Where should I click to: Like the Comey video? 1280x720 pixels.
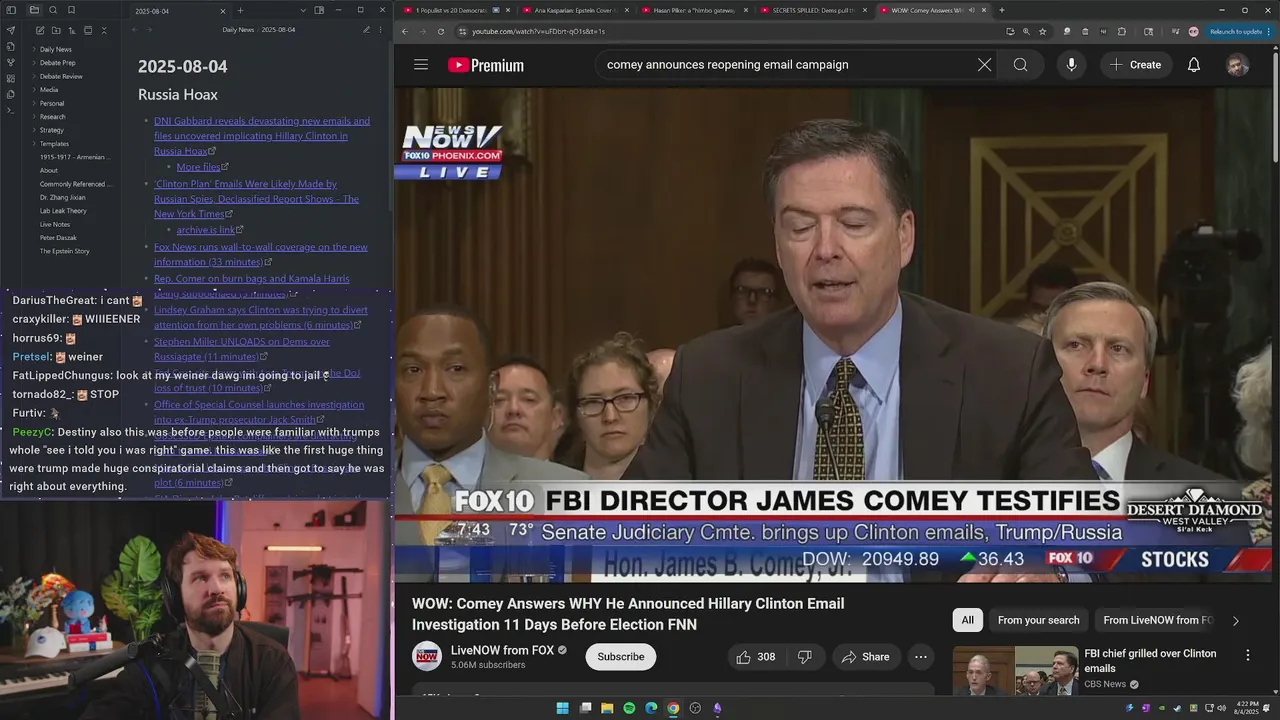pos(756,657)
